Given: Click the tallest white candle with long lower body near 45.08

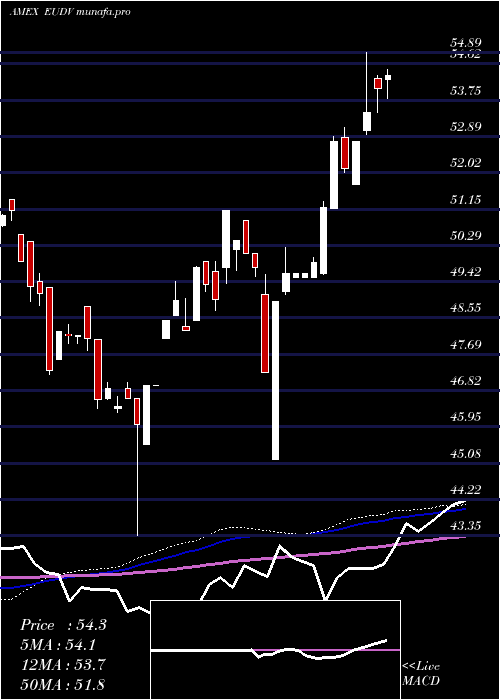Looking at the screenshot, I should click(275, 380).
